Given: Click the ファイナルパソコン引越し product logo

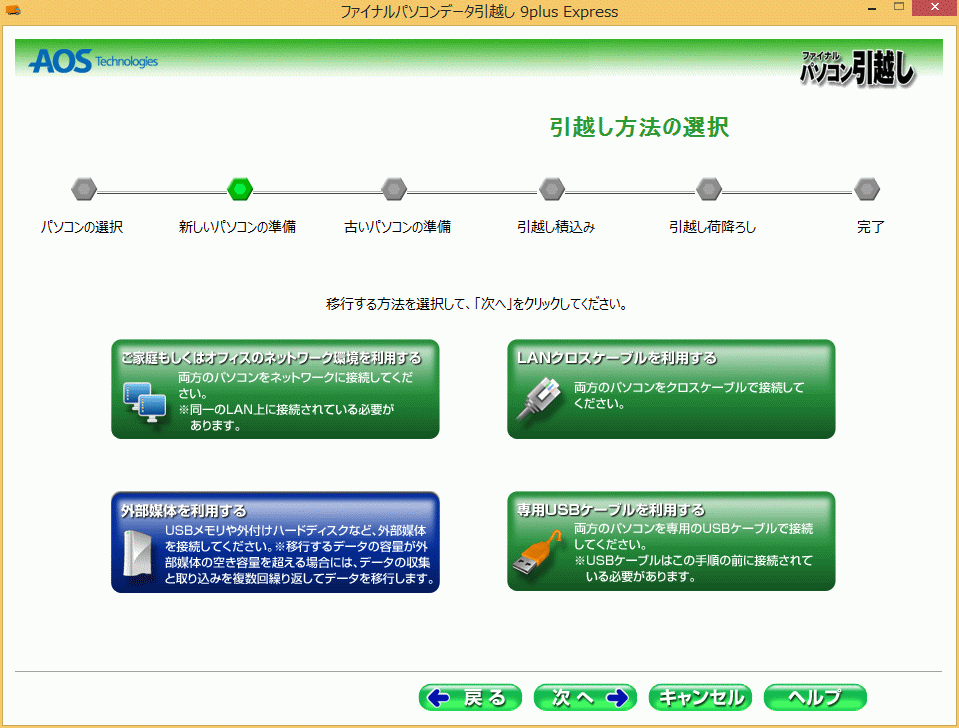Looking at the screenshot, I should [x=857, y=67].
